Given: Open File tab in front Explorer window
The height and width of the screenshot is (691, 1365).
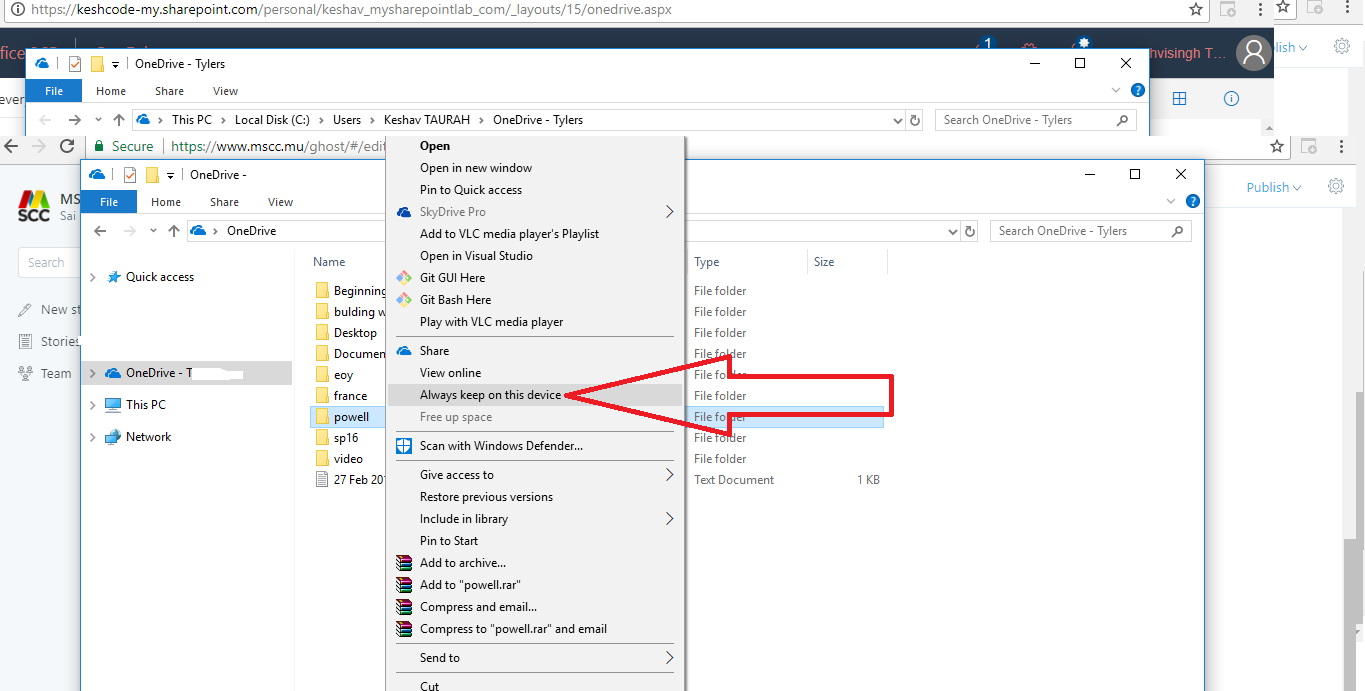Looking at the screenshot, I should click(109, 202).
